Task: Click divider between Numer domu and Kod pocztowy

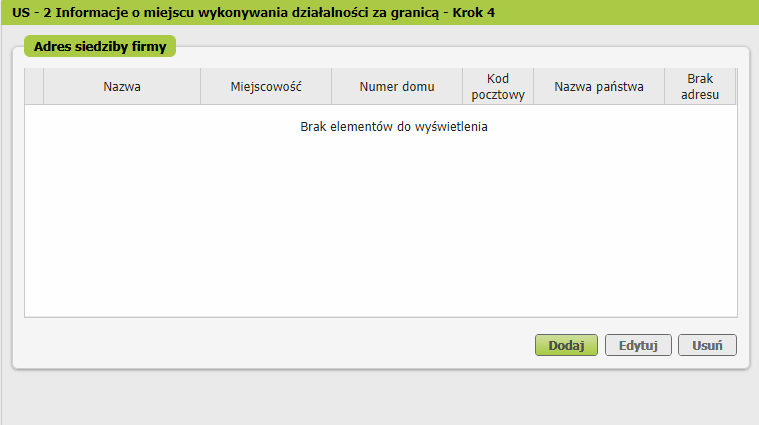Action: (463, 87)
